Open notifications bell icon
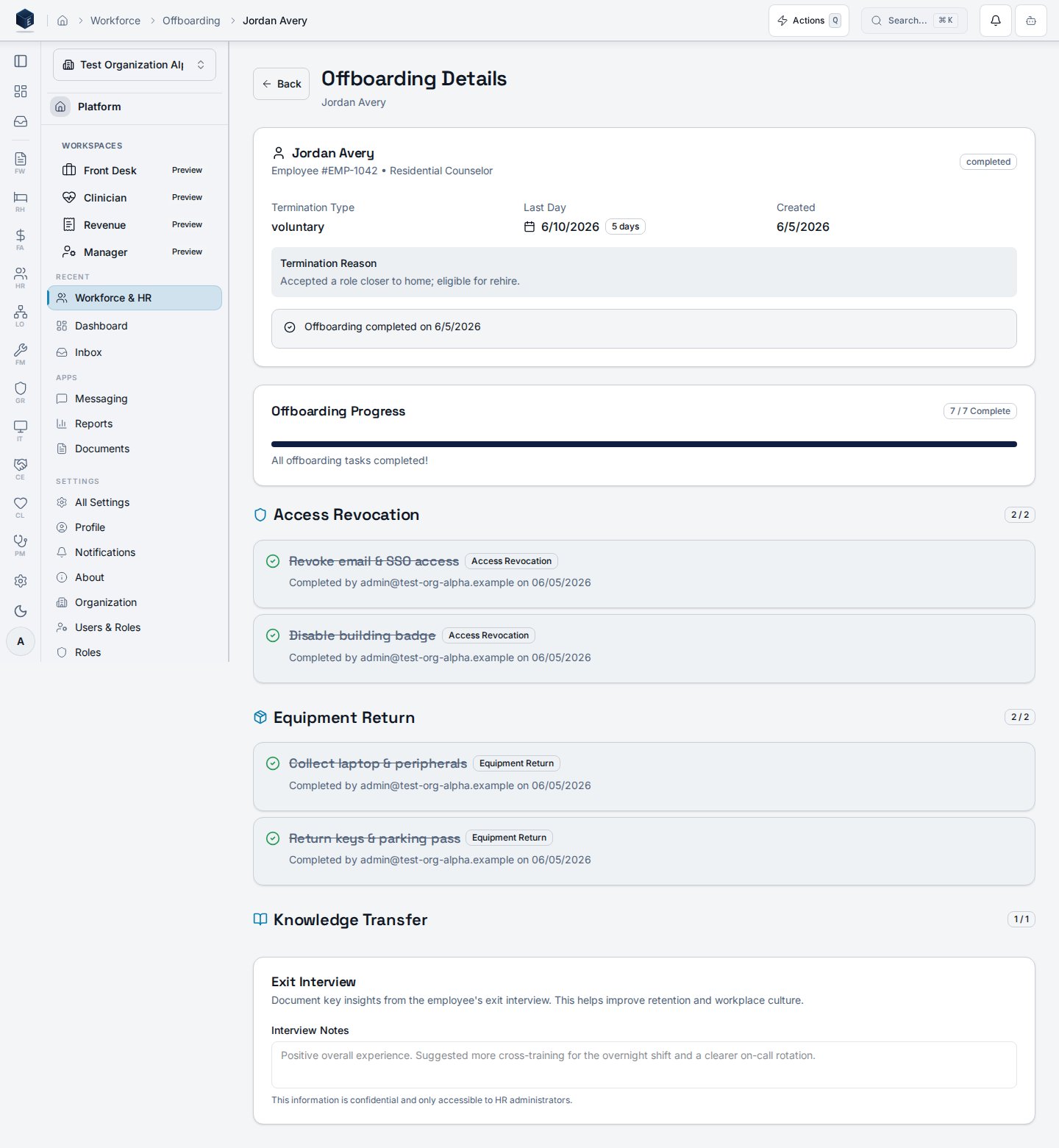The image size is (1059, 1148). tap(996, 21)
